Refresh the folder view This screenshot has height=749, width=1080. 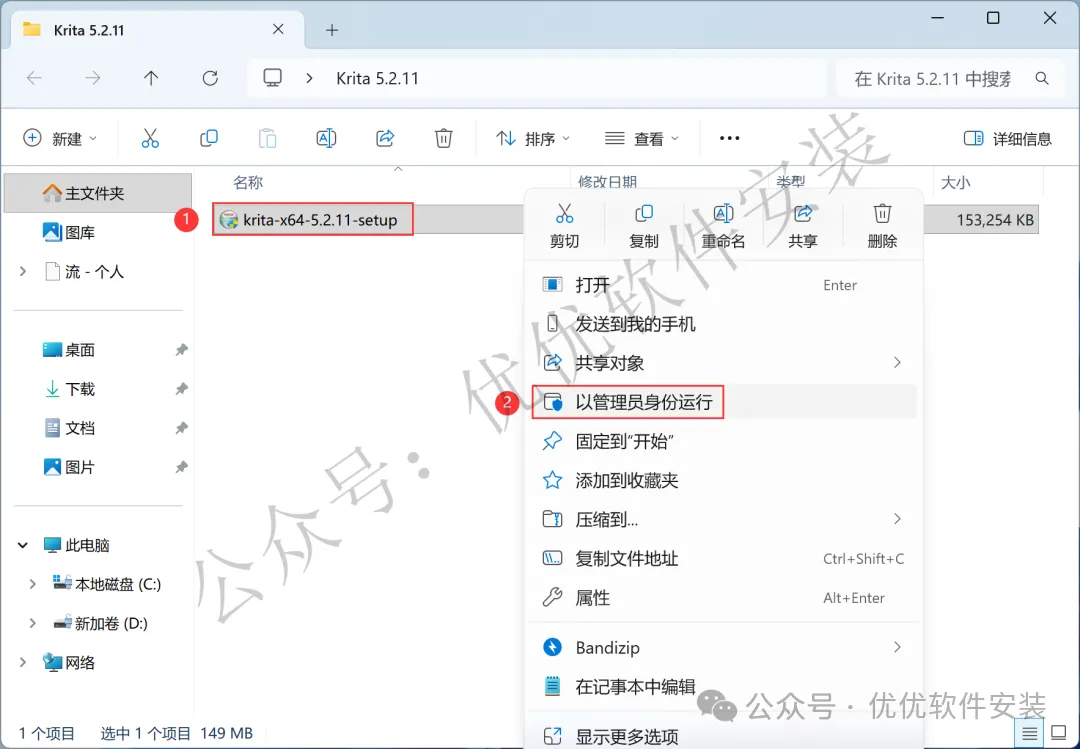click(210, 79)
